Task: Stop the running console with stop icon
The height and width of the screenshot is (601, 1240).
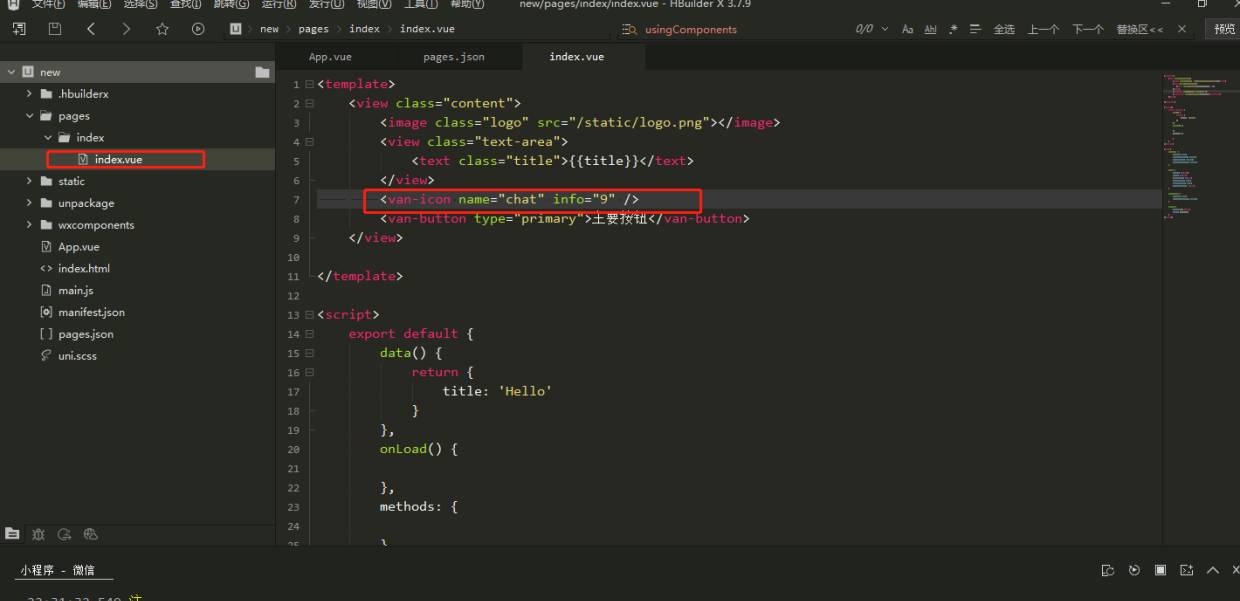Action: point(1161,570)
